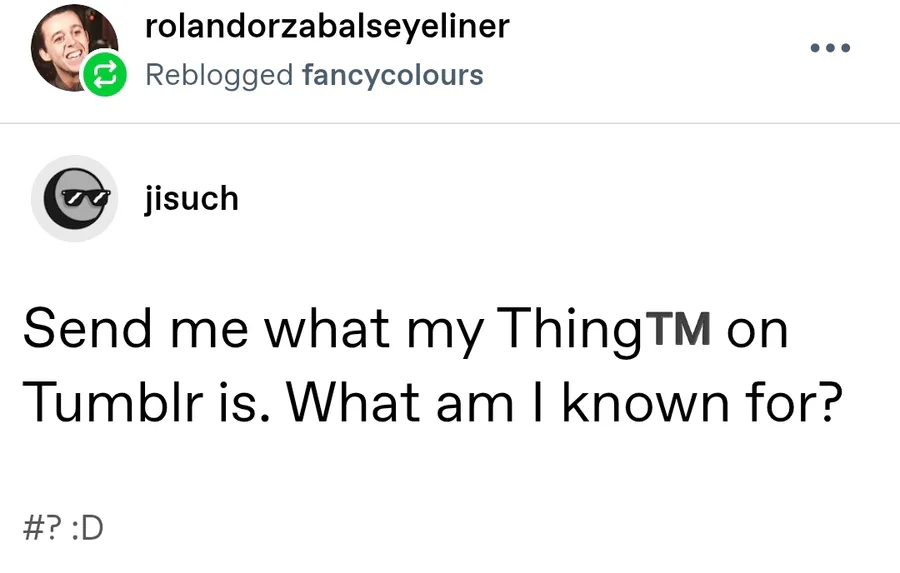
Task: Click the "Reblogged" label in header
Action: click(x=220, y=75)
